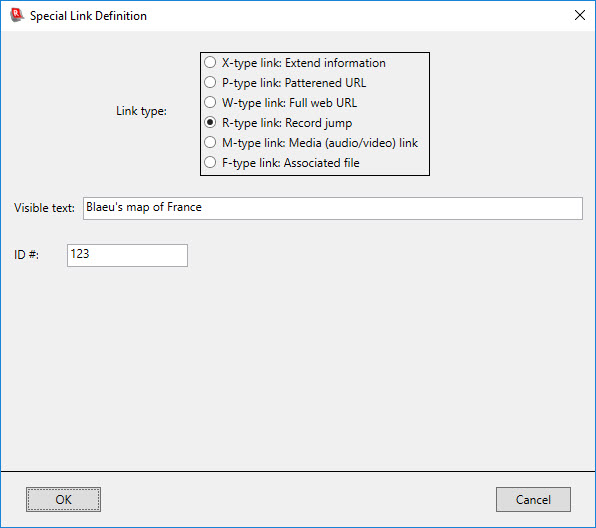This screenshot has width=596, height=528.
Task: Click the 'Visible text:' label
Action: tap(44, 208)
